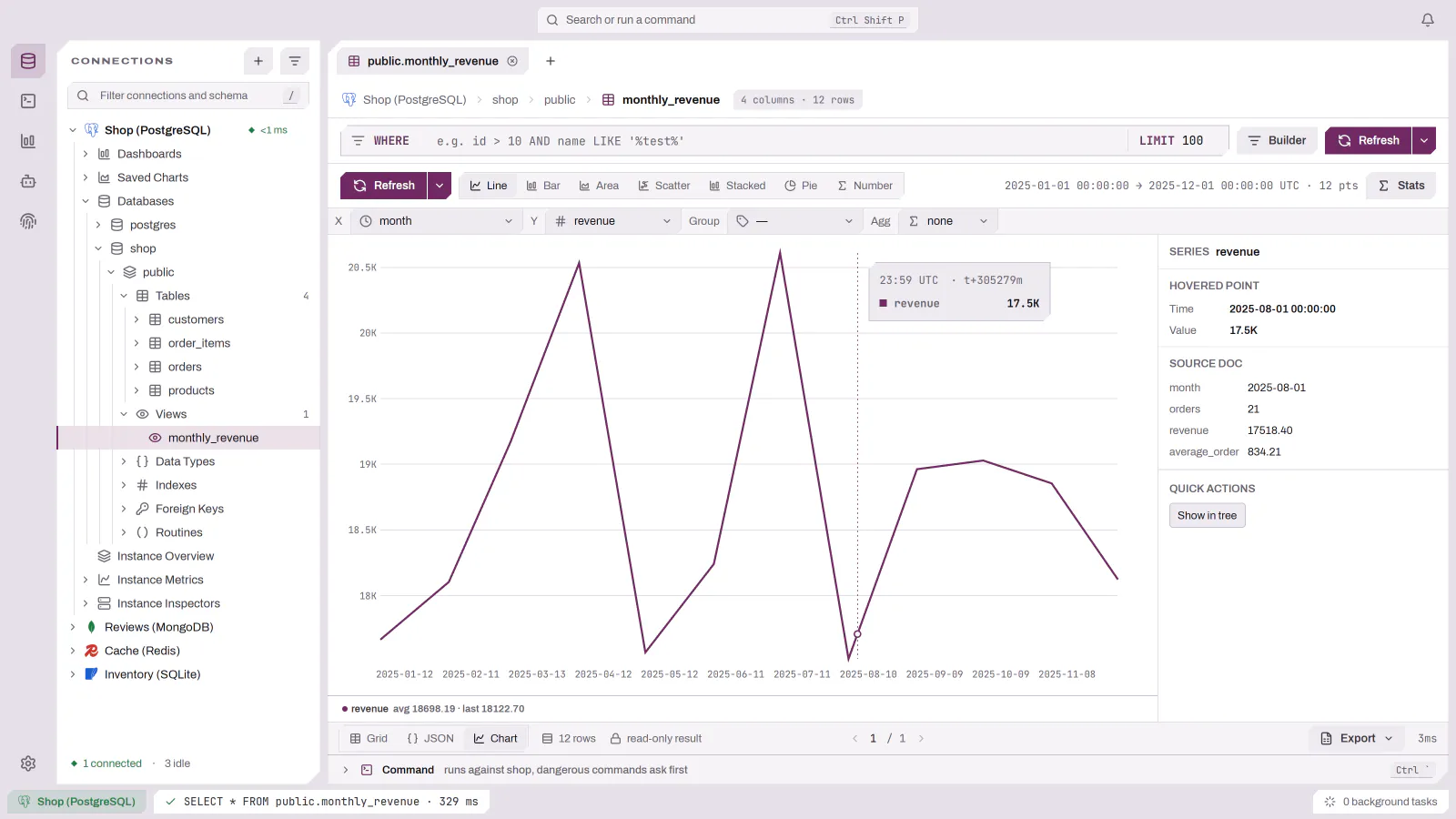
Task: Open the Group dropdown
Action: pos(794,221)
